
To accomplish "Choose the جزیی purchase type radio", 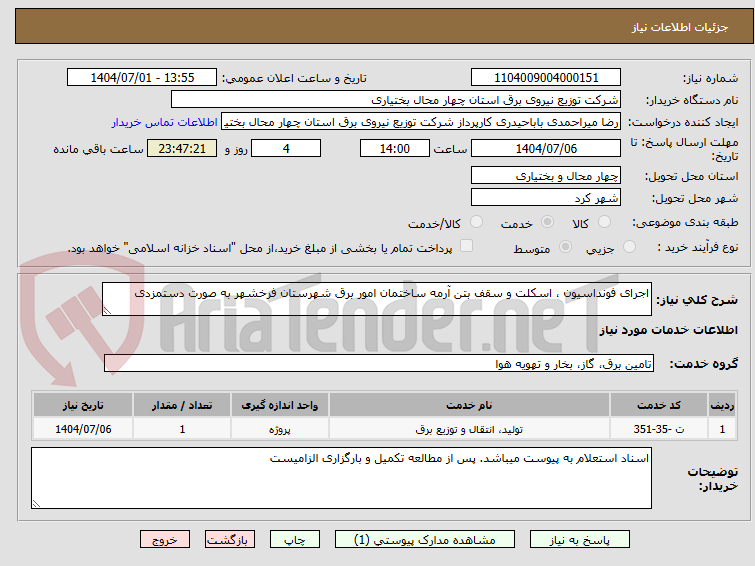I will (629, 247).
